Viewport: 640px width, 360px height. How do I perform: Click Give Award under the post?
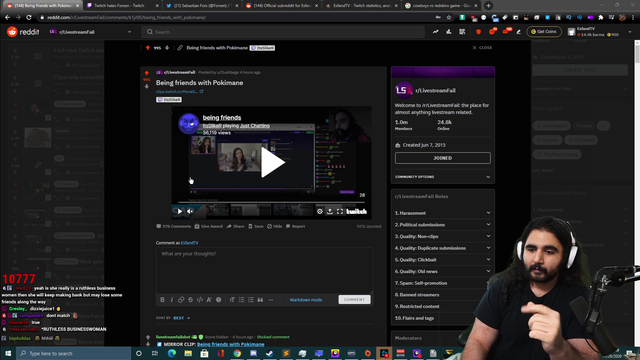[x=209, y=226]
